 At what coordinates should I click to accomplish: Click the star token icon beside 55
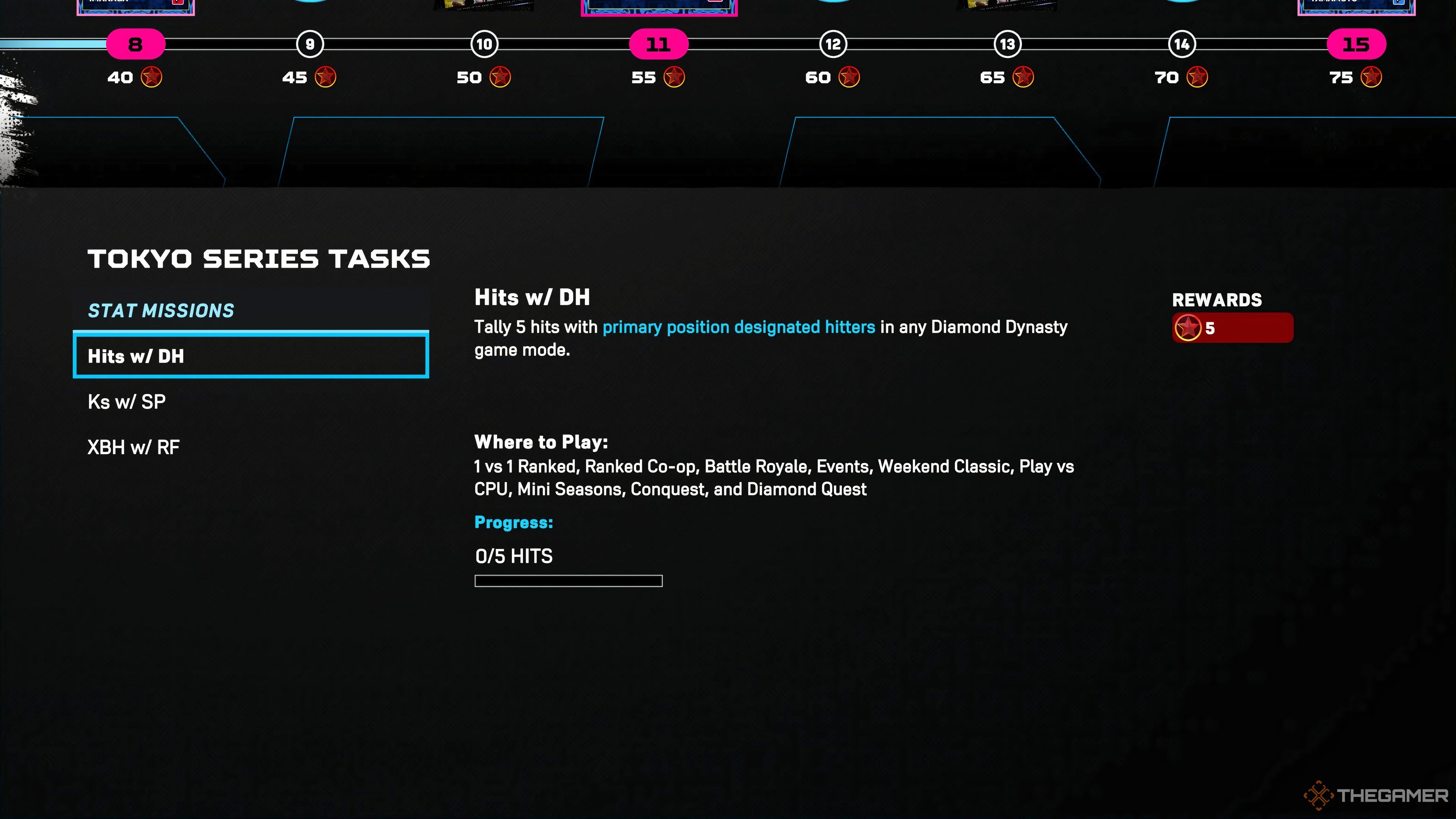pos(674,77)
